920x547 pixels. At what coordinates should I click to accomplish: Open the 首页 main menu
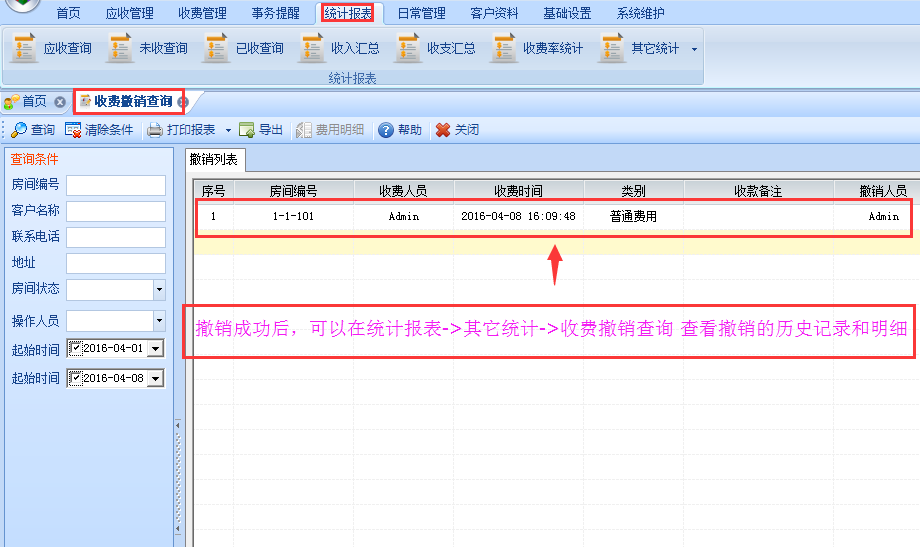tap(69, 13)
